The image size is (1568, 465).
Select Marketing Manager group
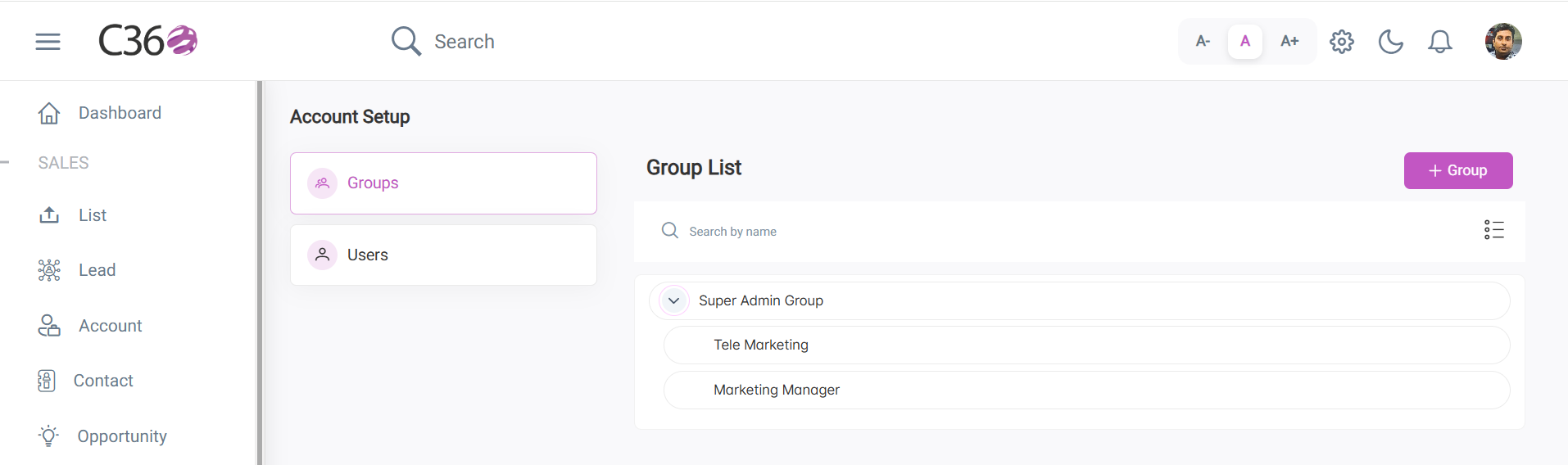1087,391
